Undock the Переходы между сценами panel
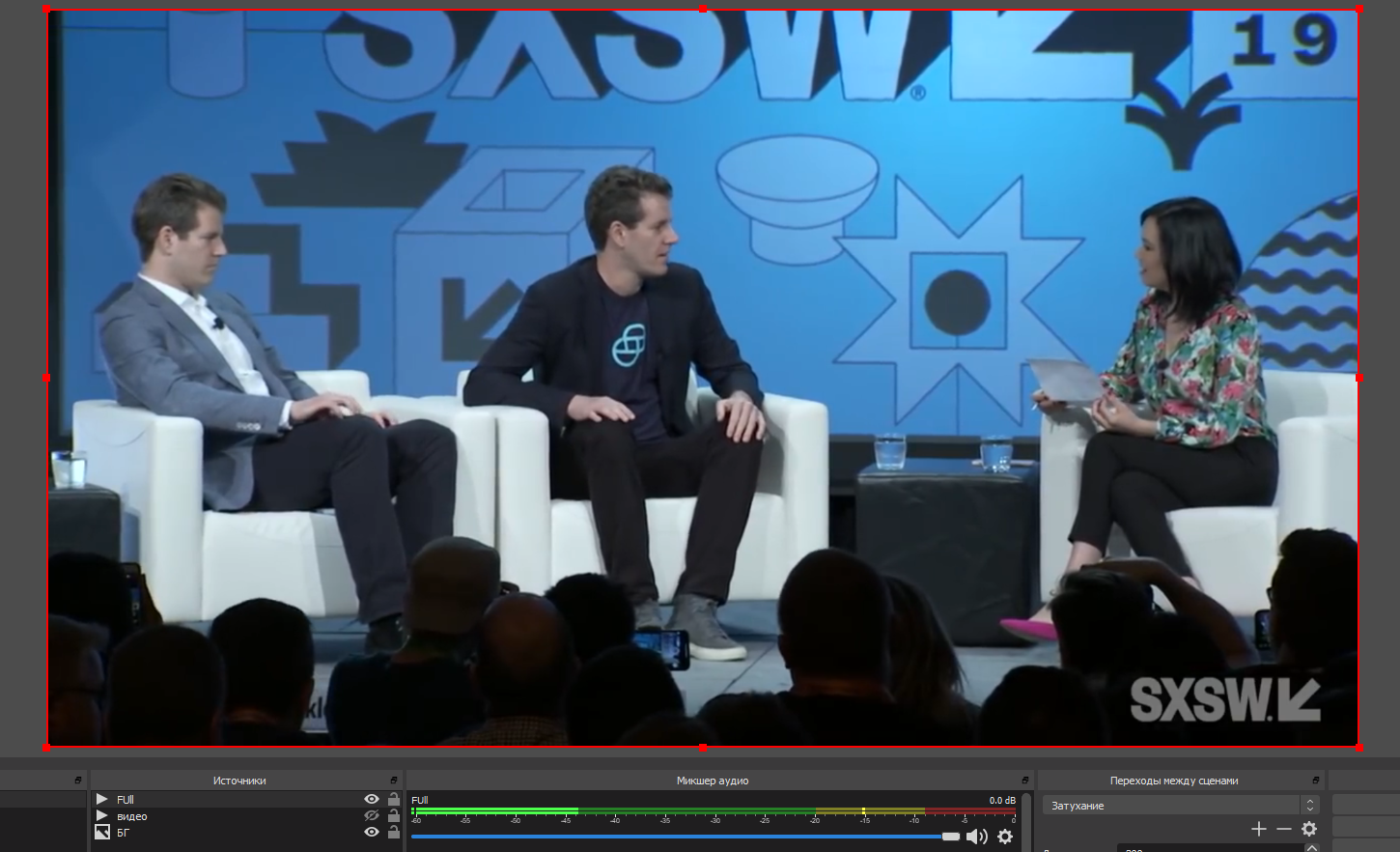This screenshot has width=1400, height=852. point(1316,780)
